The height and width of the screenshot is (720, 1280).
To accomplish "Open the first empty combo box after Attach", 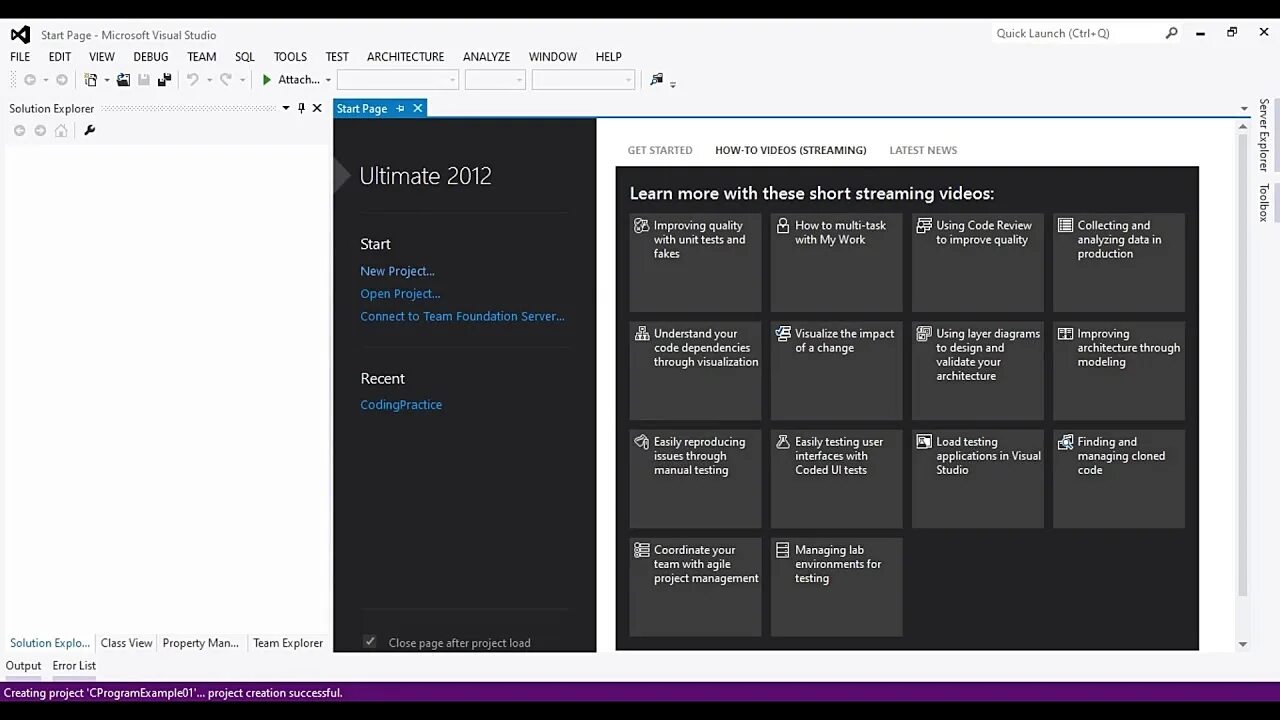I will click(398, 80).
